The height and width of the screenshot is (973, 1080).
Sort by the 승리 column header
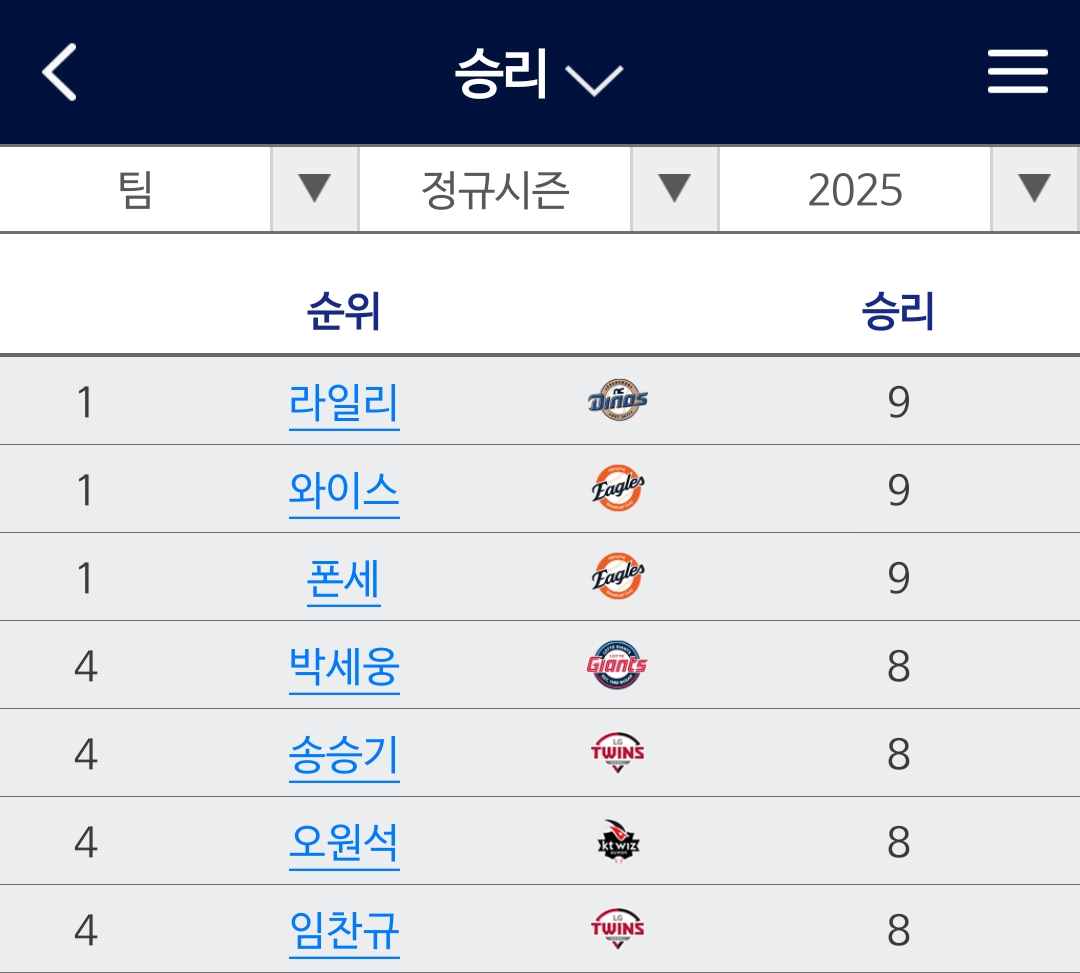pyautogui.click(x=898, y=311)
